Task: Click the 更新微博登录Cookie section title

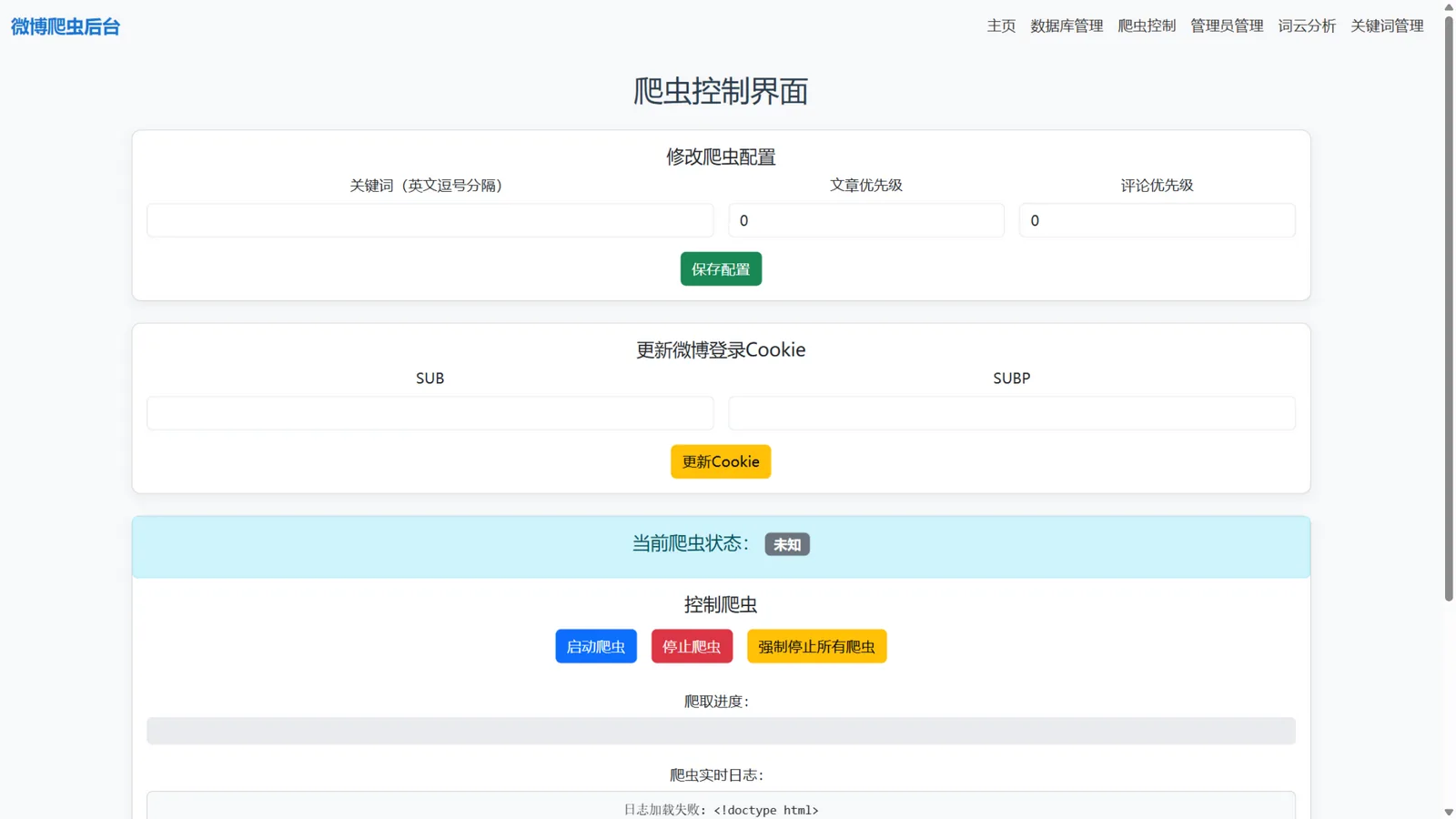Action: point(721,349)
